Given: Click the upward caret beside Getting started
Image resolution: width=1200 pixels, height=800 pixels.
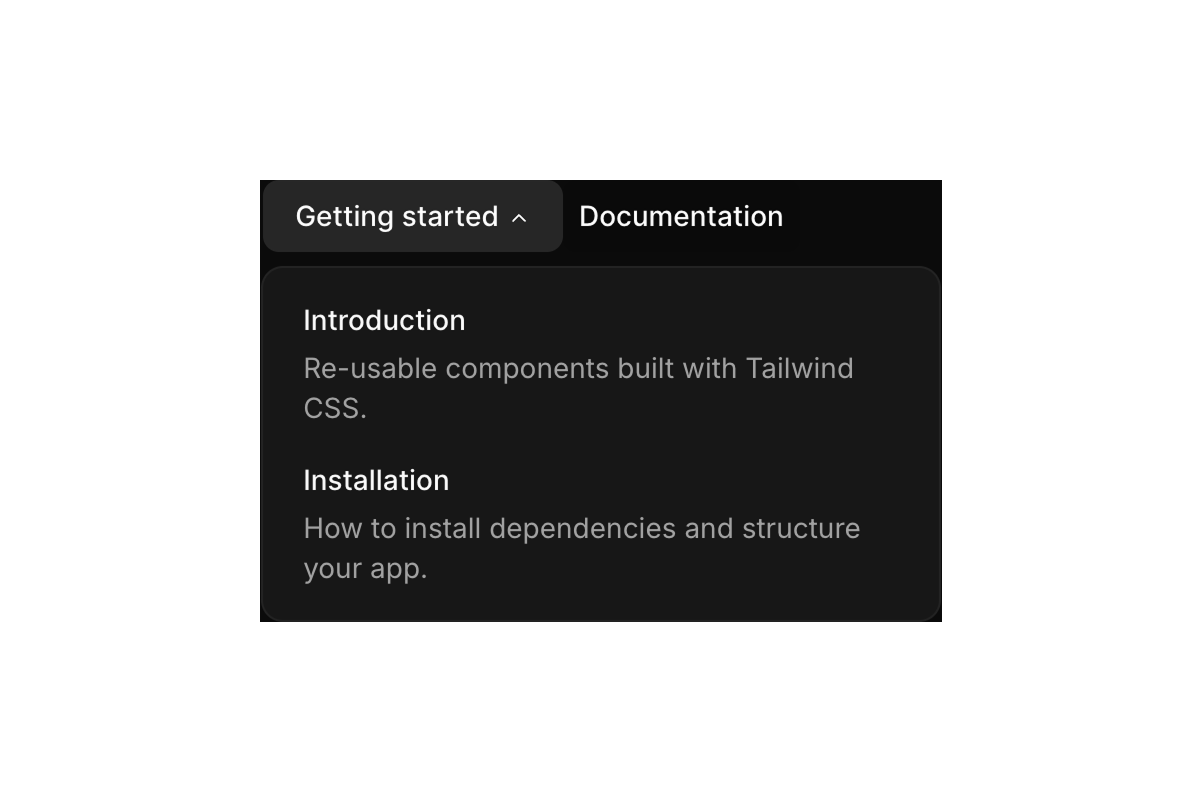Looking at the screenshot, I should tap(519, 217).
